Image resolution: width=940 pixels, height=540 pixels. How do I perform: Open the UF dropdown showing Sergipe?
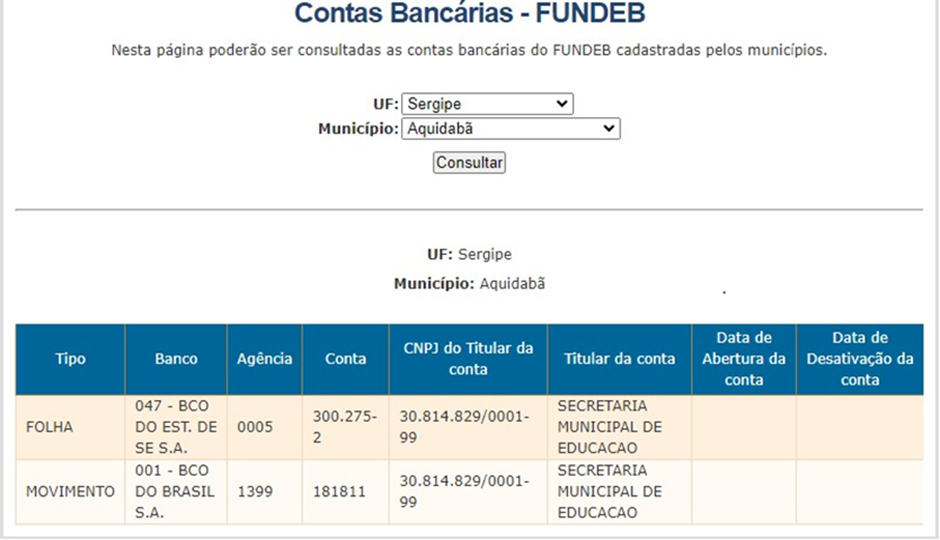click(487, 104)
